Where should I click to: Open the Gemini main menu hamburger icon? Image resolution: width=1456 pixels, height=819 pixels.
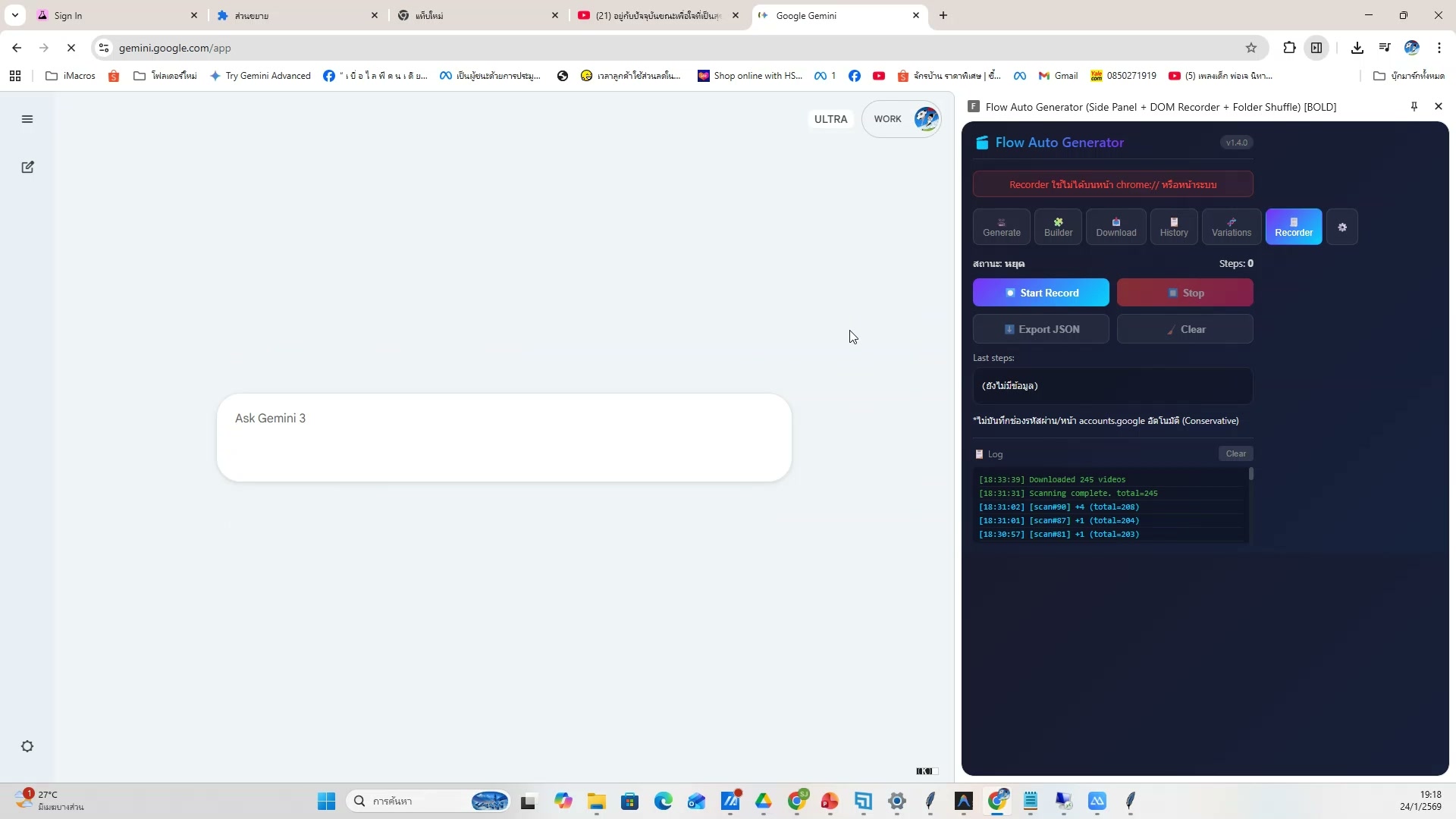click(x=27, y=119)
